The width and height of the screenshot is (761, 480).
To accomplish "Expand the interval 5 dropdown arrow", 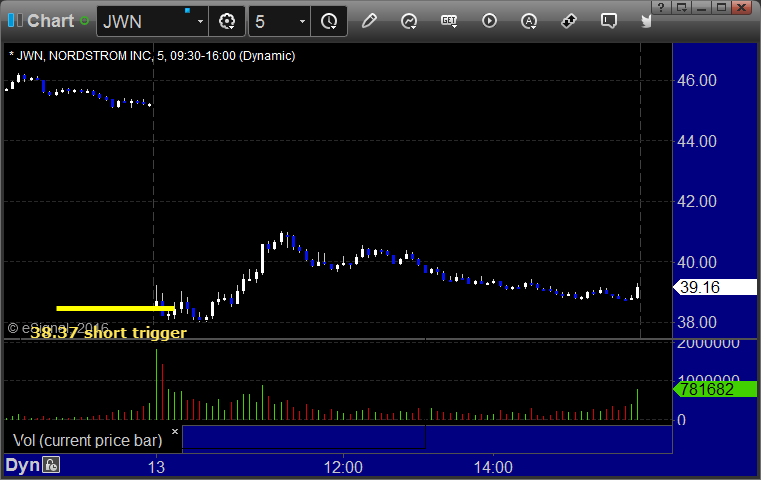I will point(302,21).
